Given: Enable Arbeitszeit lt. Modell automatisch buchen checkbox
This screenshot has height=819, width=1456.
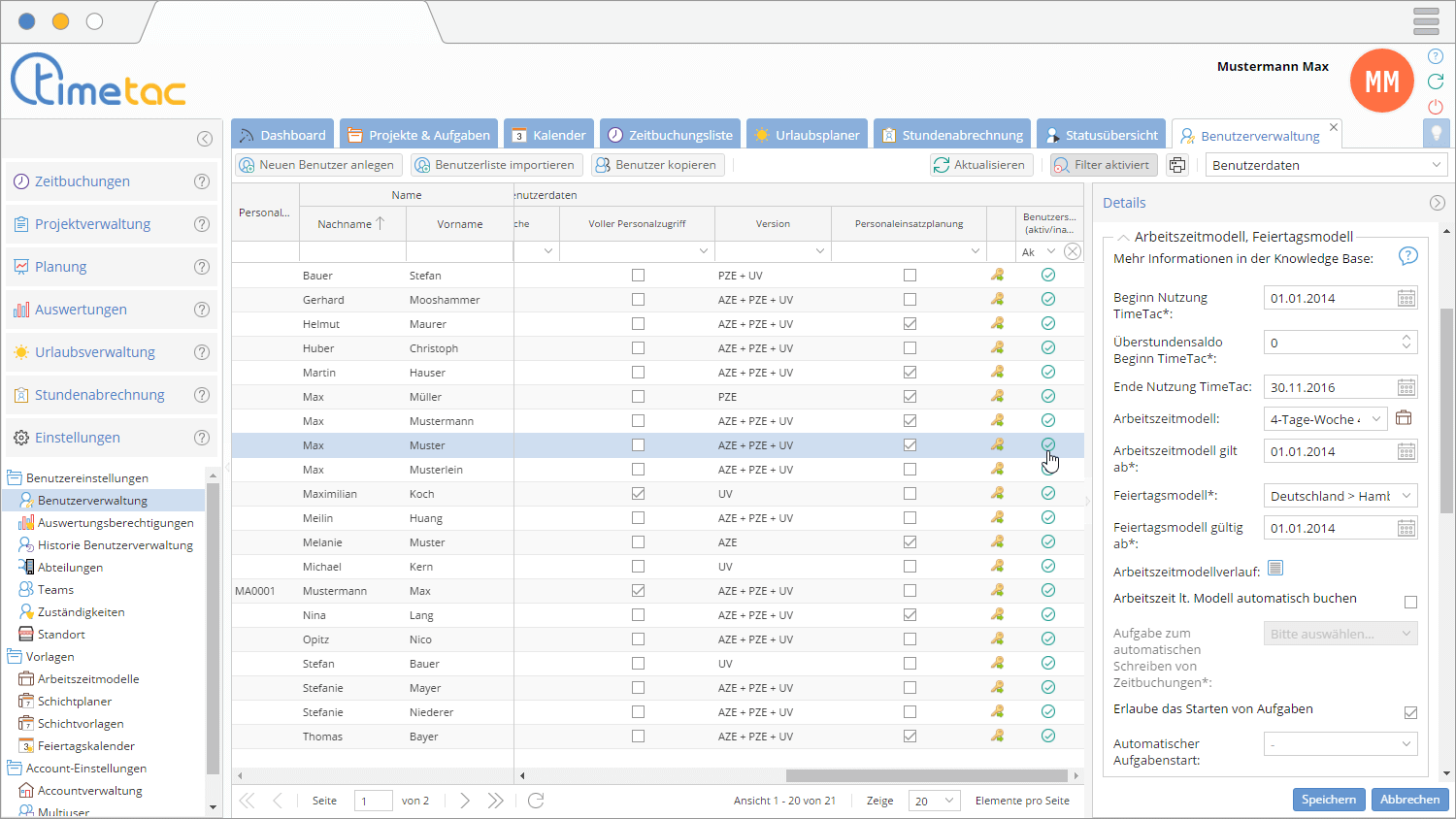Looking at the screenshot, I should tap(1410, 603).
